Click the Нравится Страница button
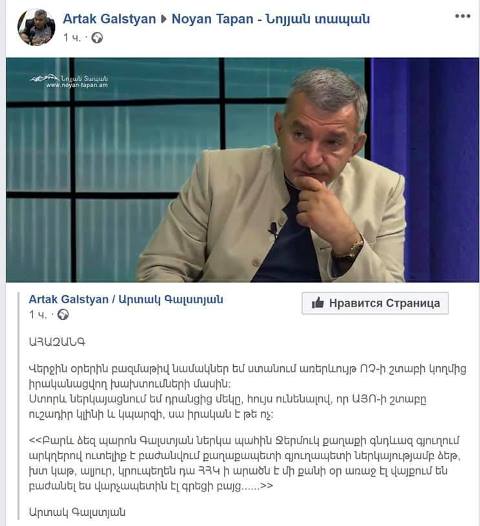The height and width of the screenshot is (526, 480). tap(375, 303)
